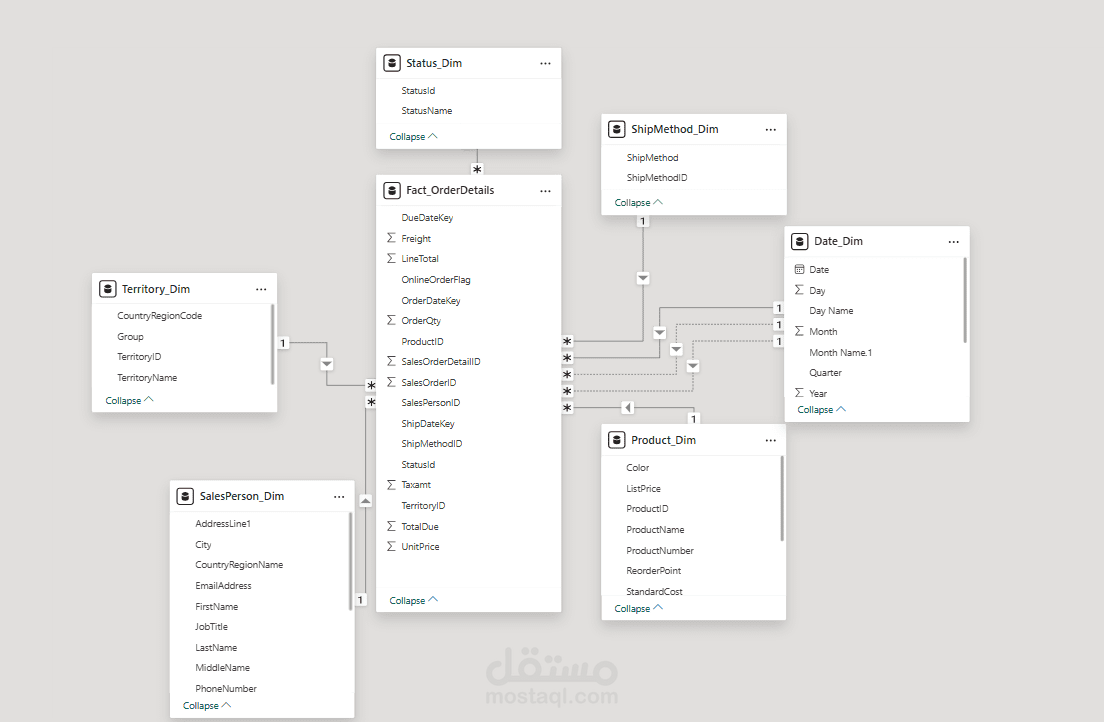The image size is (1104, 722).
Task: Click the Date_Dim vertical scrollbar
Action: click(x=965, y=300)
